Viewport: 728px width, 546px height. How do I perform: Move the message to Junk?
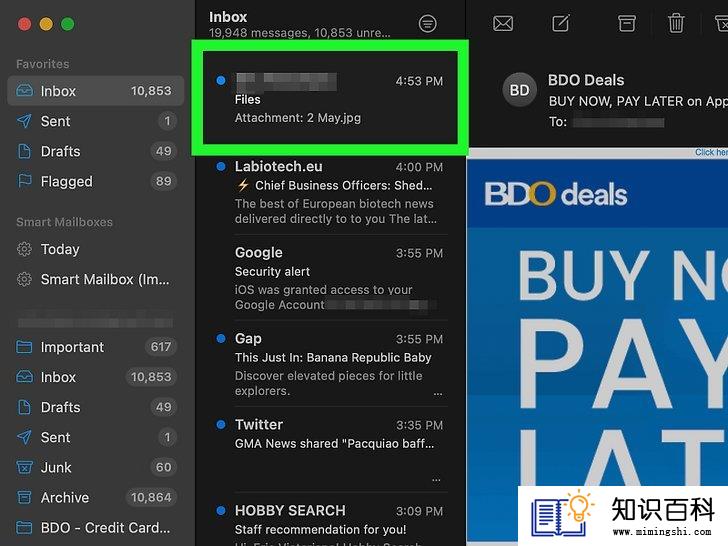pos(722,23)
